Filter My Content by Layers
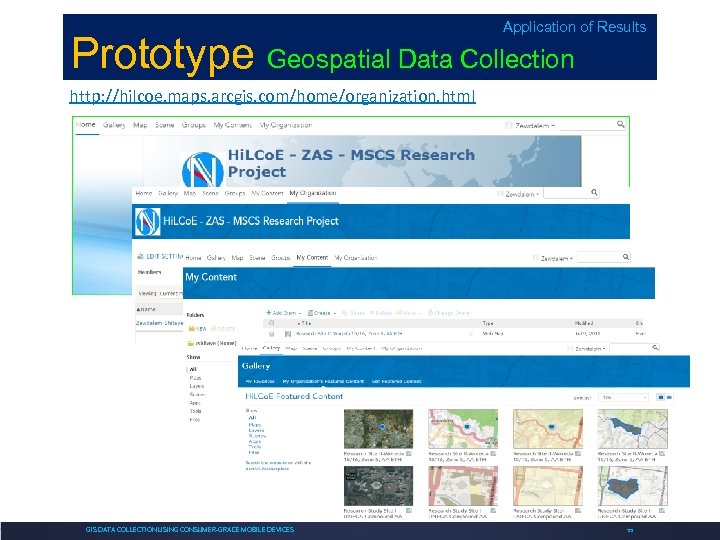This screenshot has width=720, height=540. [x=197, y=386]
